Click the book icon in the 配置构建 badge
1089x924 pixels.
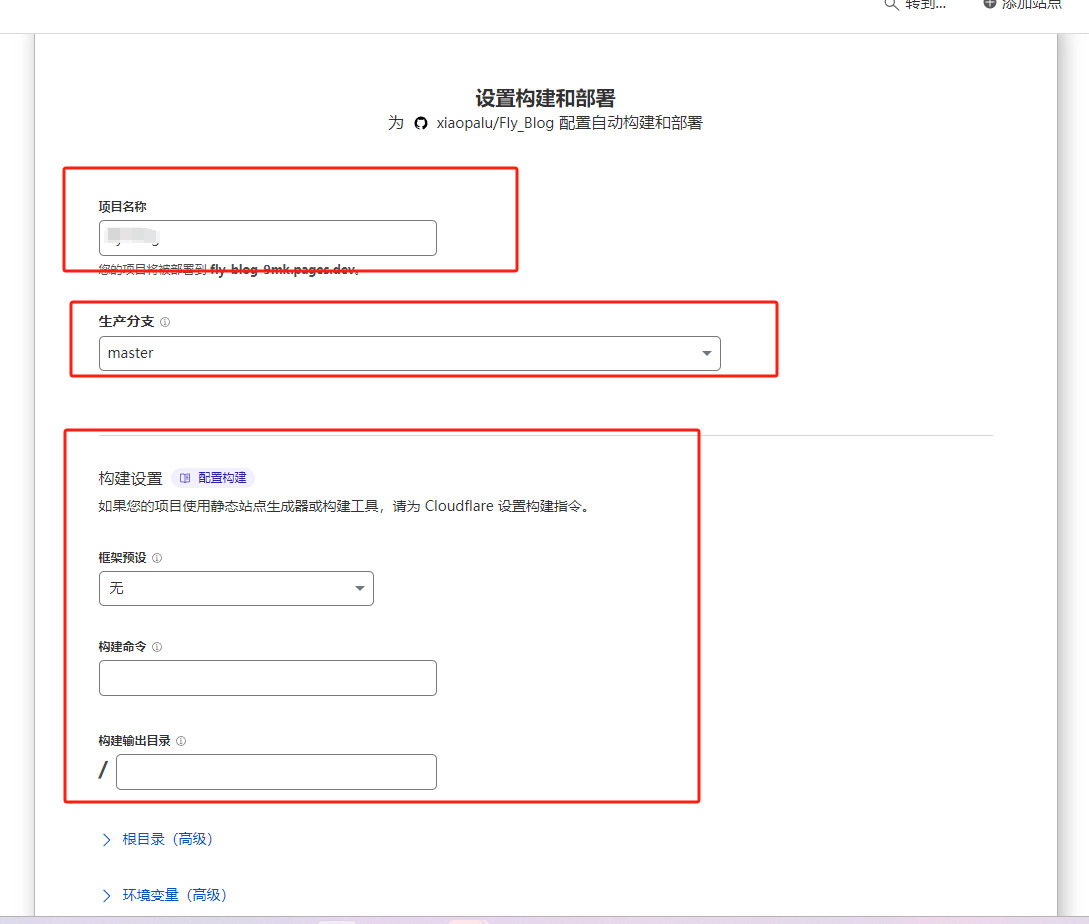[x=185, y=478]
